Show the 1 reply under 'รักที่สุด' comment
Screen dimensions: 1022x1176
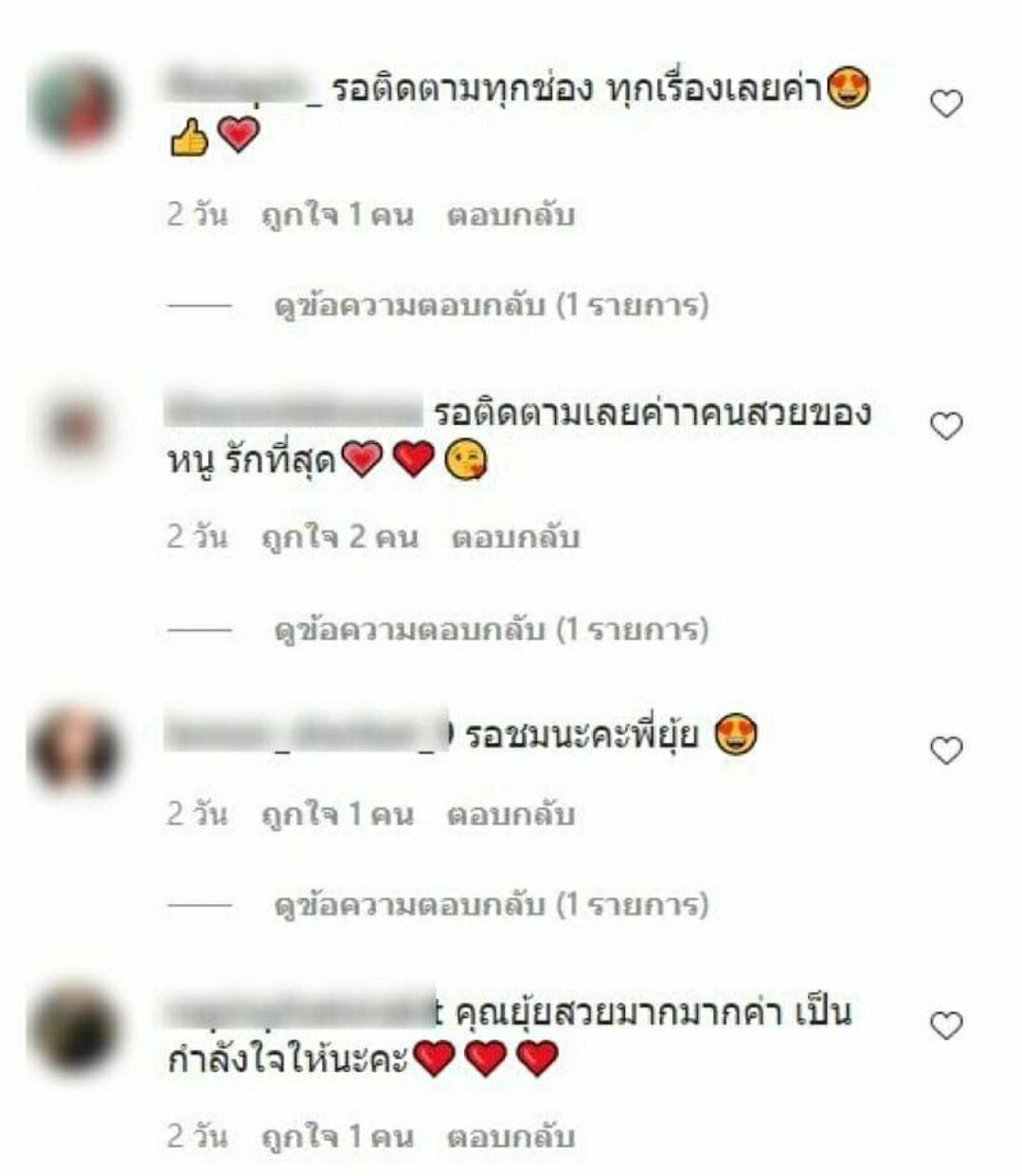point(491,629)
